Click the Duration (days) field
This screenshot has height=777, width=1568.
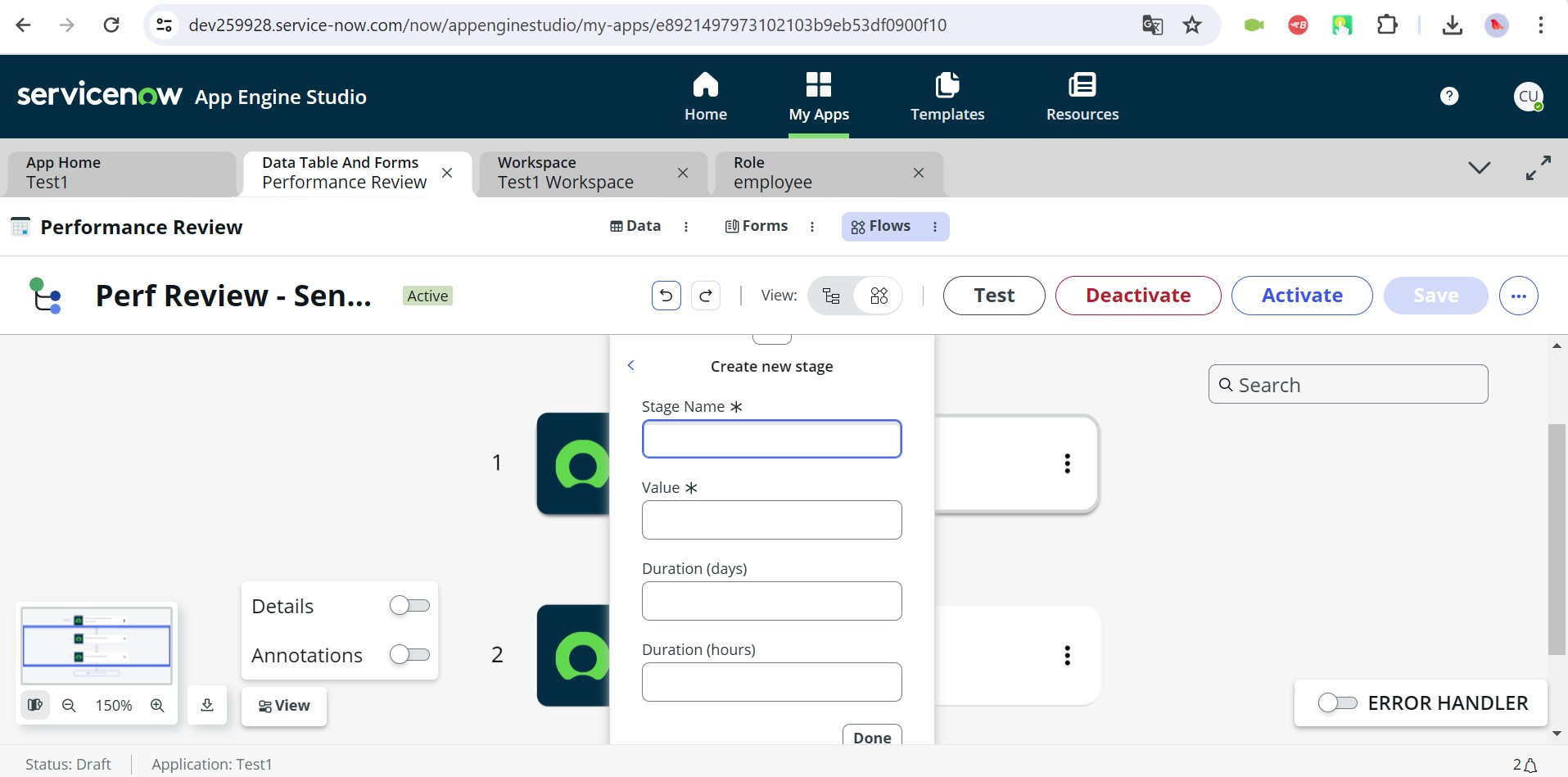[x=772, y=601]
